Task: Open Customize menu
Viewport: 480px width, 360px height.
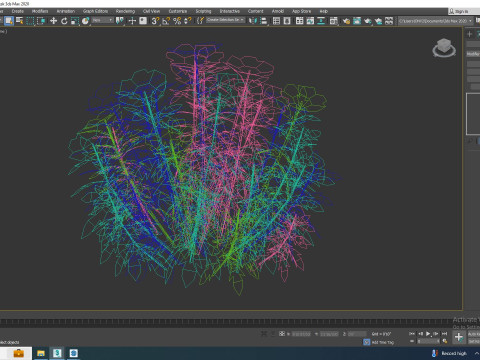Action: [x=178, y=11]
